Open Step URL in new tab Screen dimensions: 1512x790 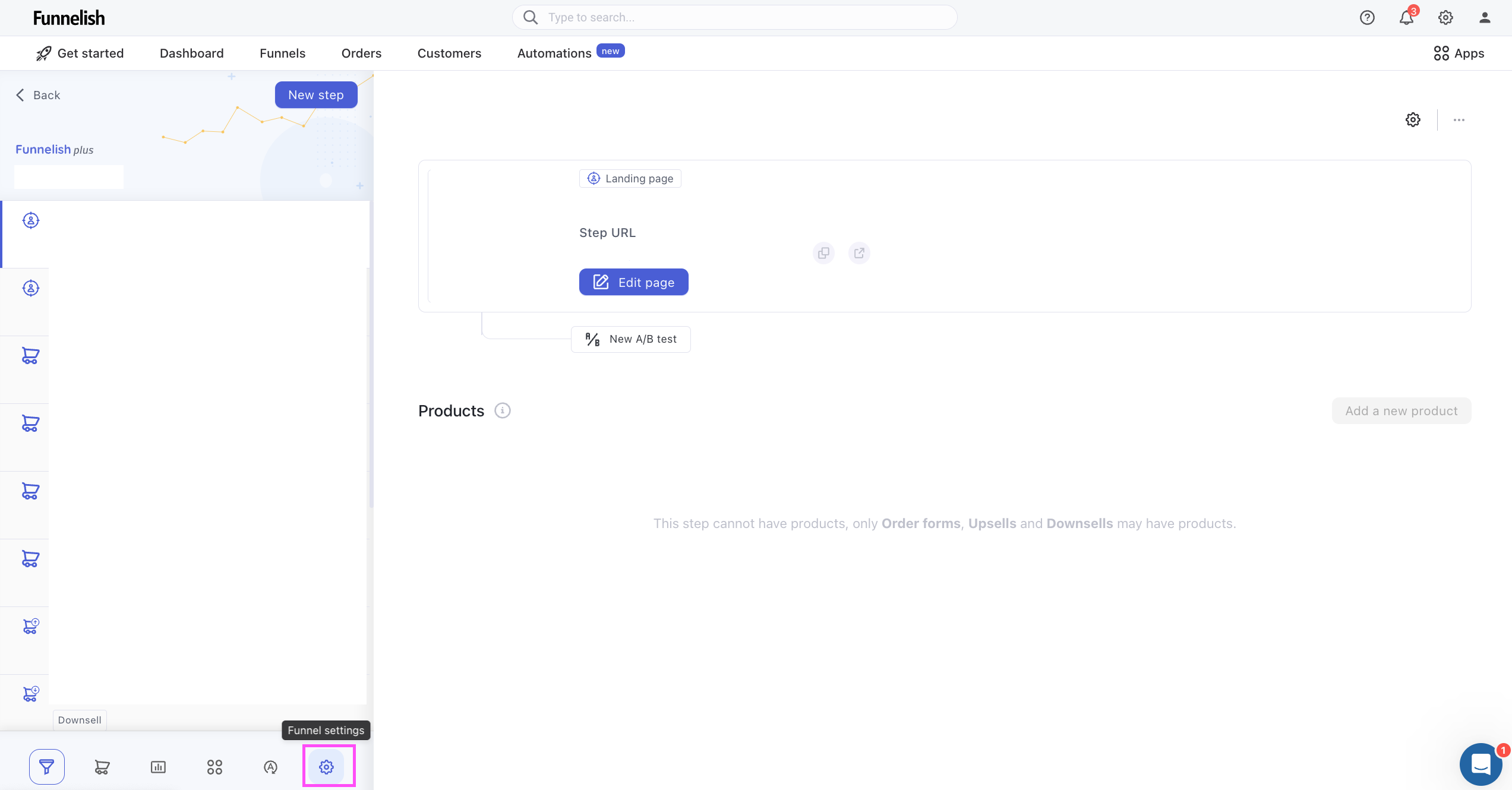pyautogui.click(x=859, y=253)
